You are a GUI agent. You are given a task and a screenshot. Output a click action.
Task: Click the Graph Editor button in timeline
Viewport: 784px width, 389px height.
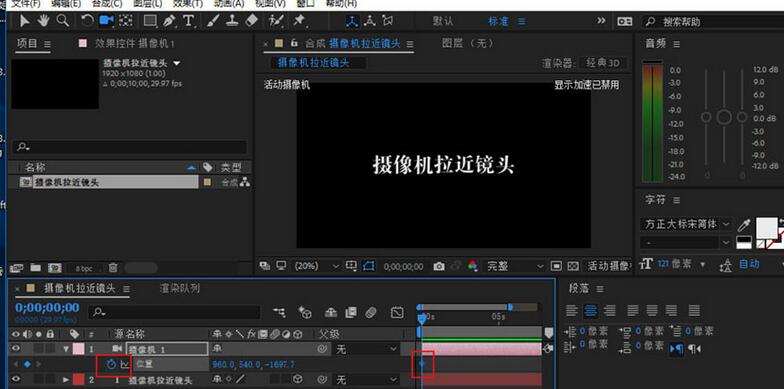pos(396,312)
